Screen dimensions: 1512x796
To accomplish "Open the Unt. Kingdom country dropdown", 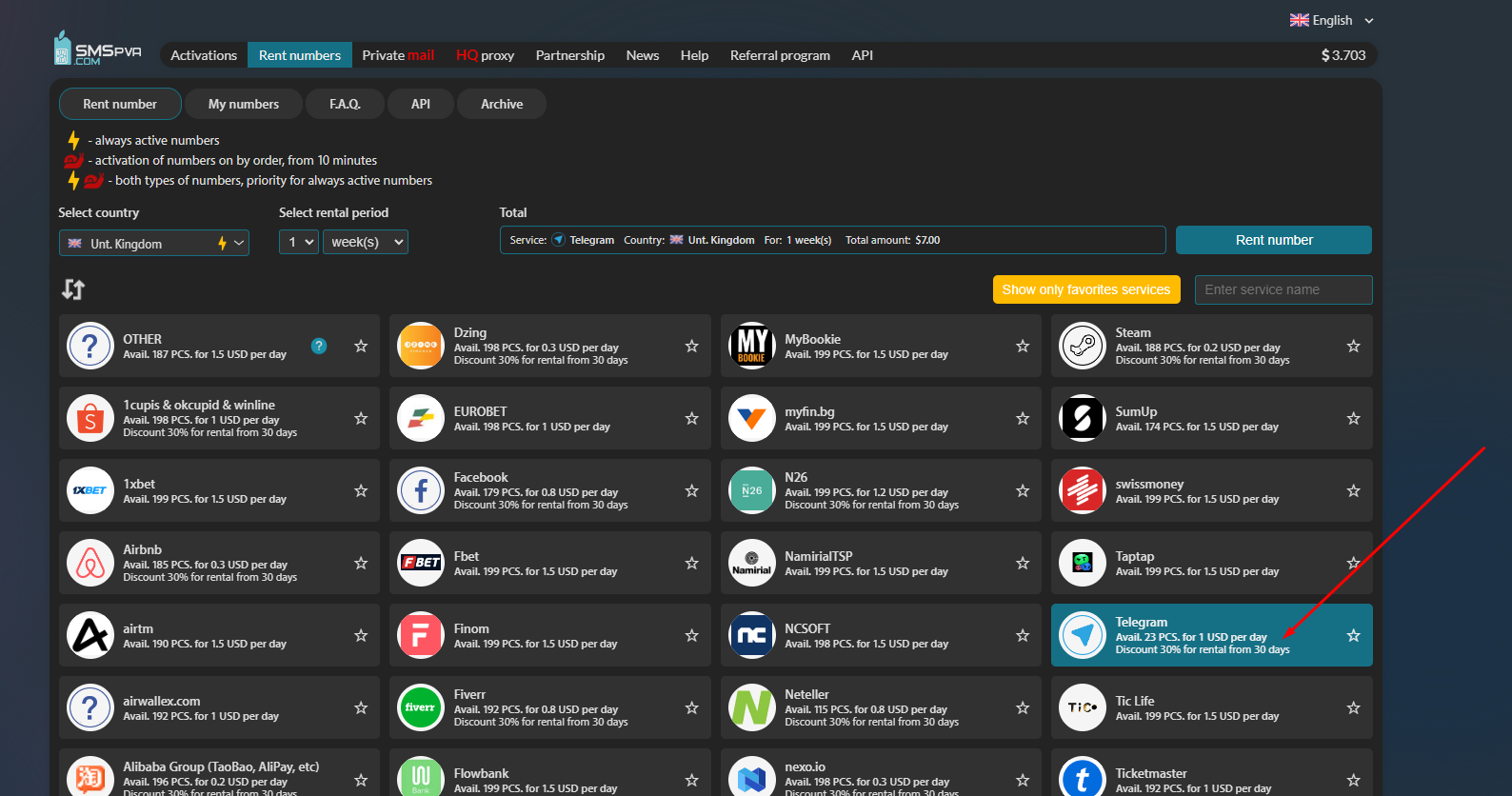I will click(154, 243).
